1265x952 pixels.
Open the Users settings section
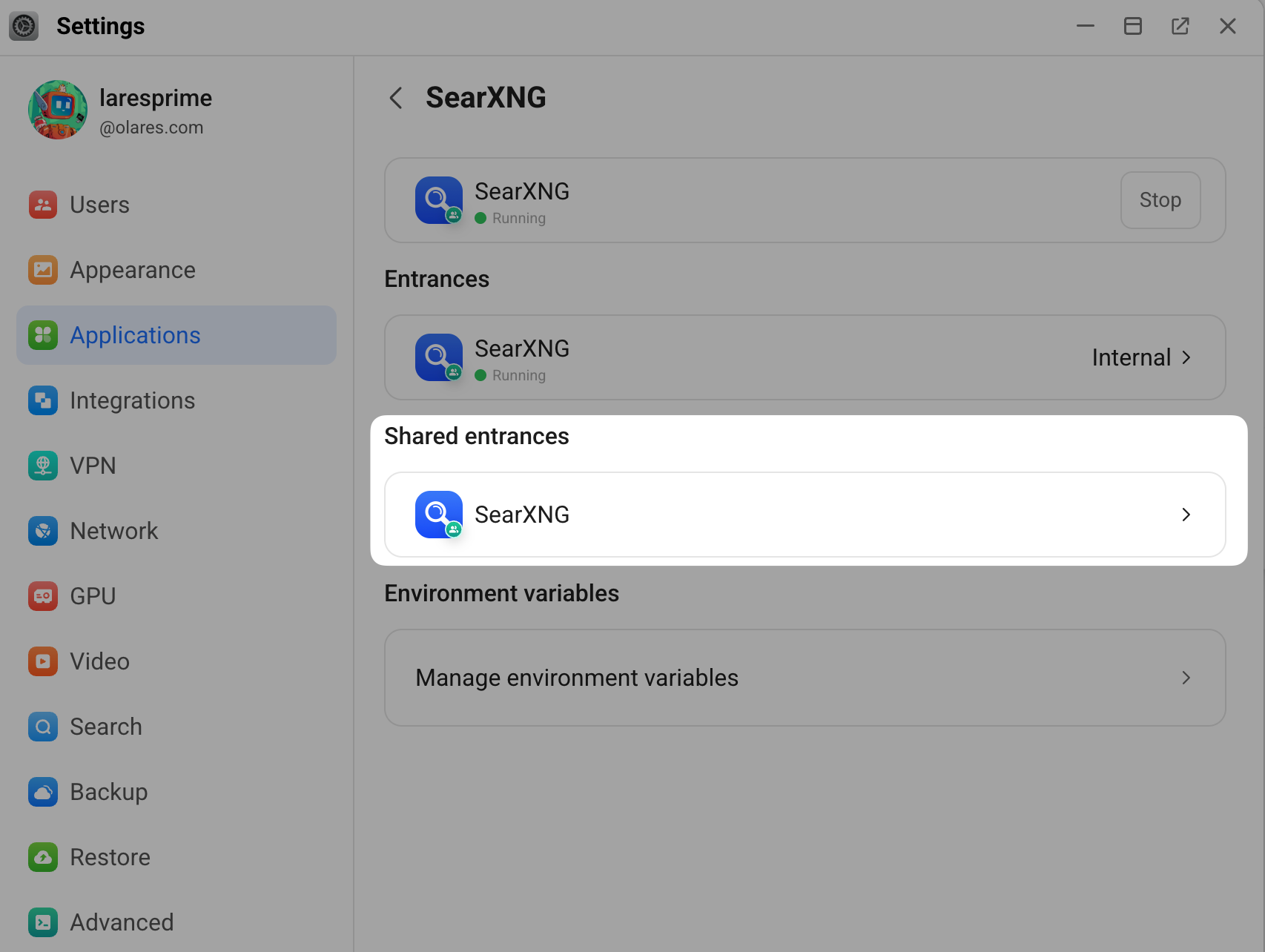(x=176, y=205)
